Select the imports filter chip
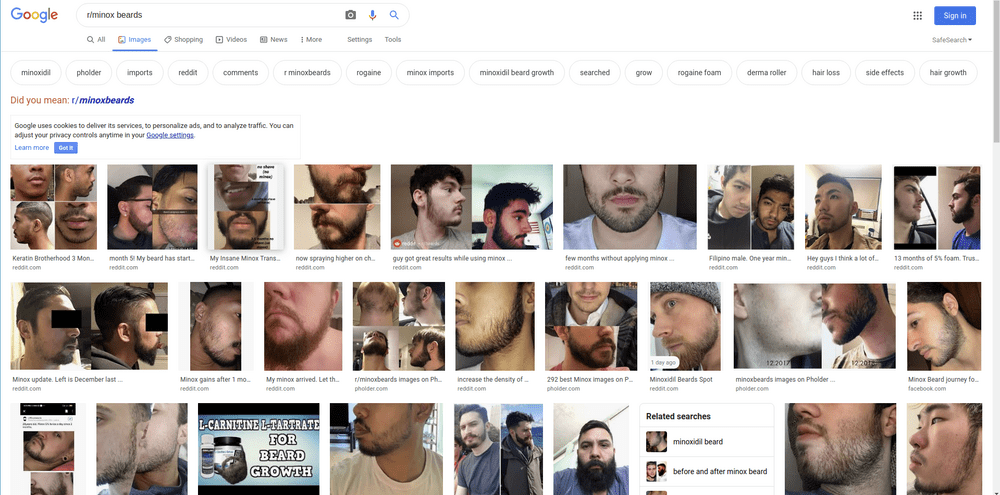Screen dimensions: 1000x495 coord(140,73)
